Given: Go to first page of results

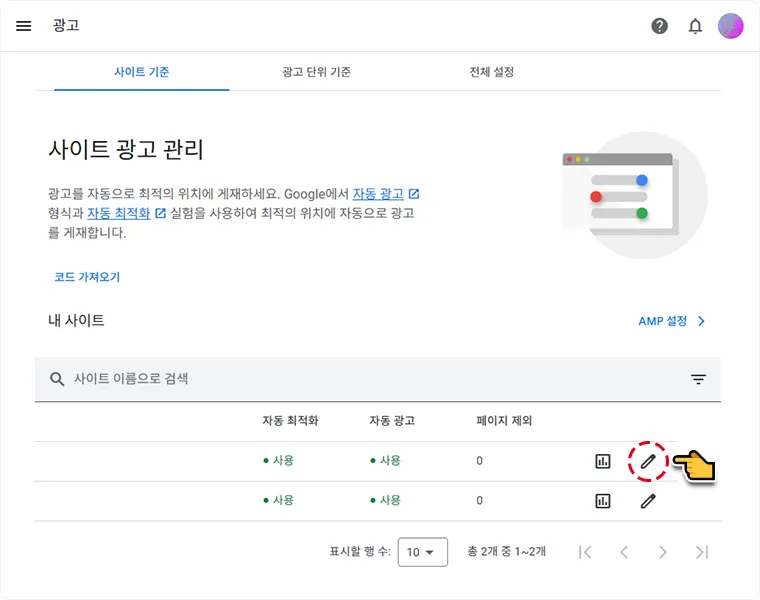Looking at the screenshot, I should (x=585, y=552).
